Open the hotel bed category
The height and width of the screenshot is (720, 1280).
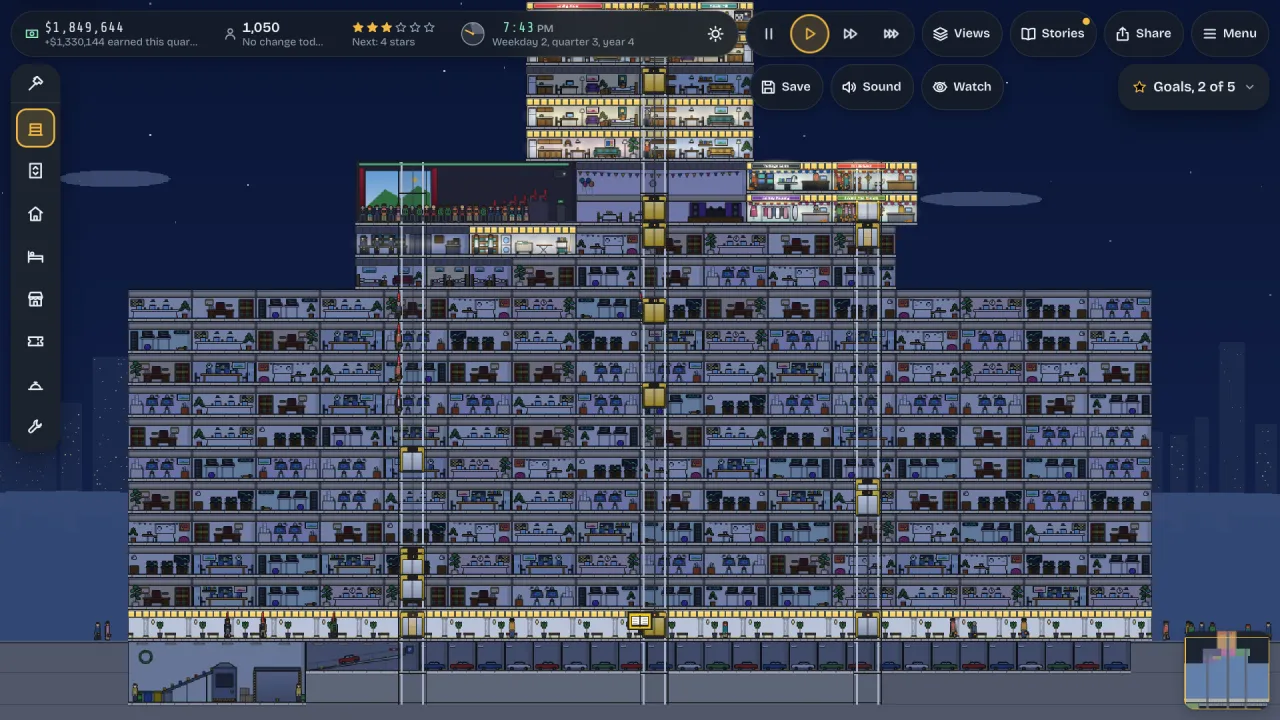(35, 257)
